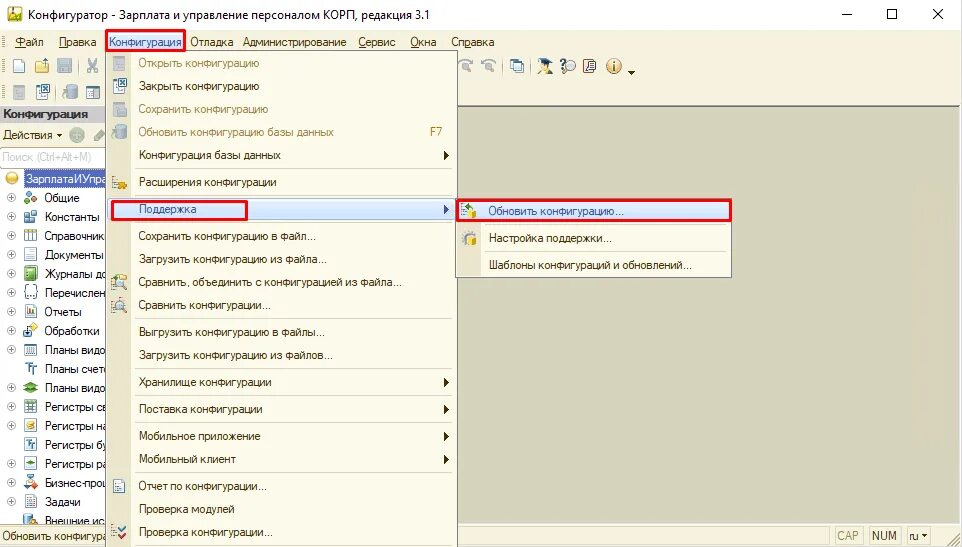The image size is (962, 547).
Task: Select Расширения конфигурации
Action: pyautogui.click(x=282, y=182)
